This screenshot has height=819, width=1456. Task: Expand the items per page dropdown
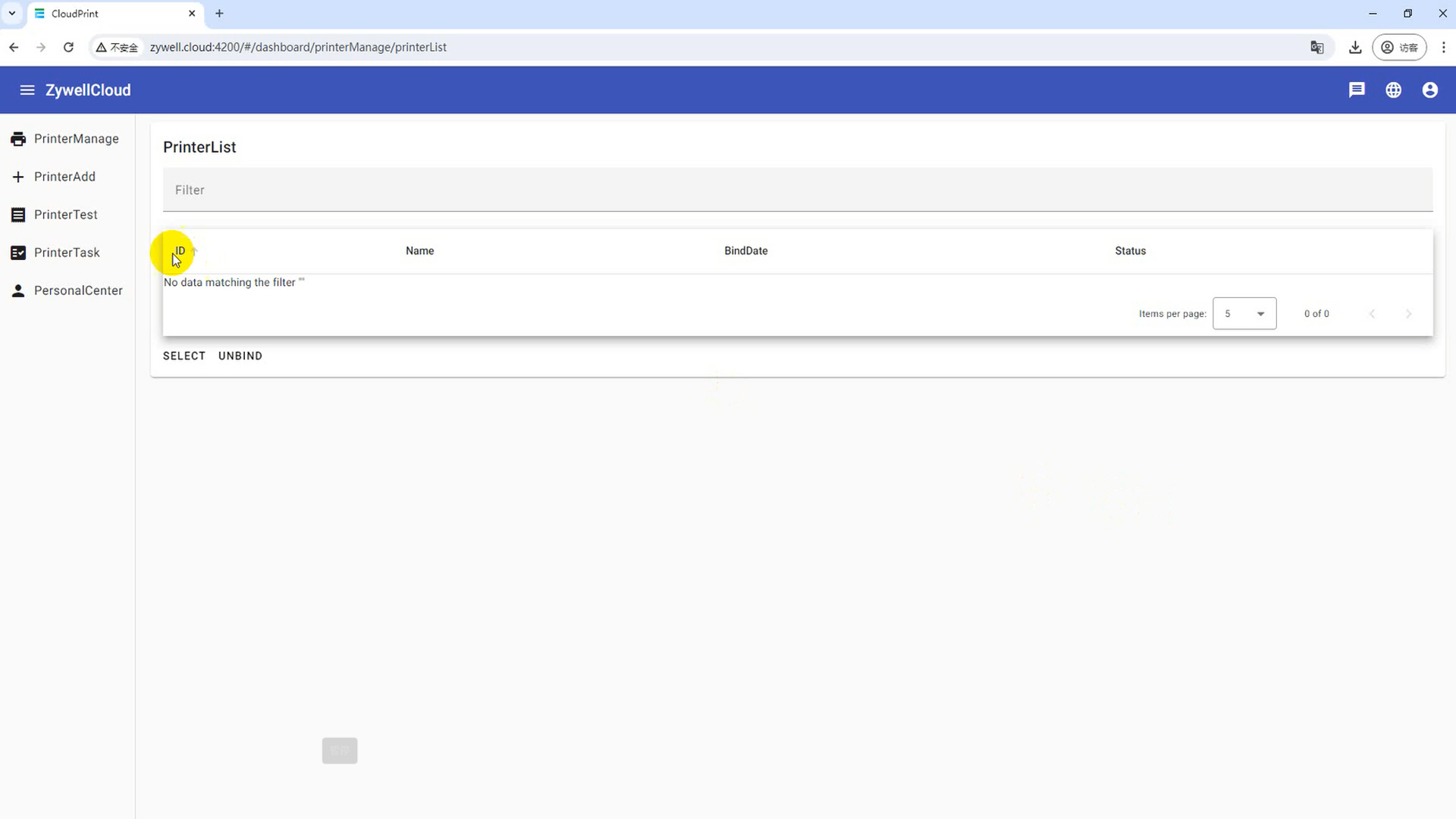point(1244,314)
